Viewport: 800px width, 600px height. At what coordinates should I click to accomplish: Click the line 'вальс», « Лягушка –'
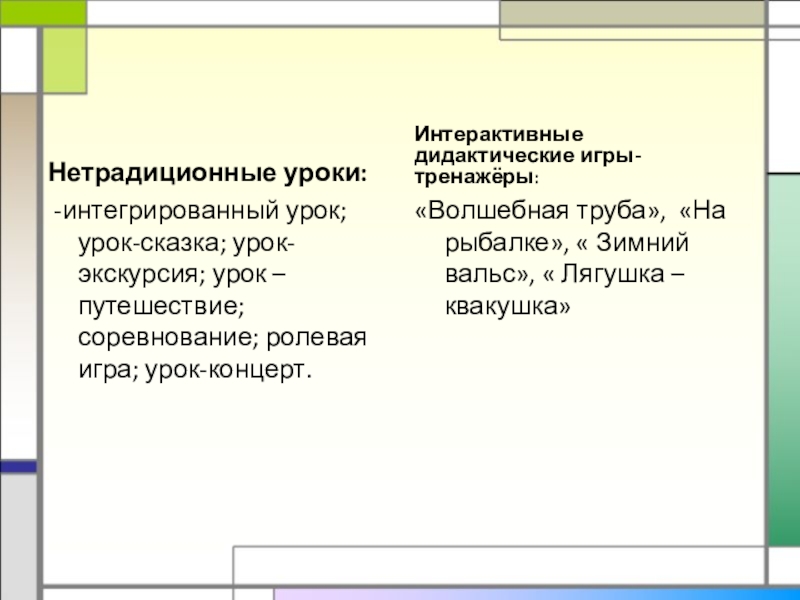pos(565,274)
